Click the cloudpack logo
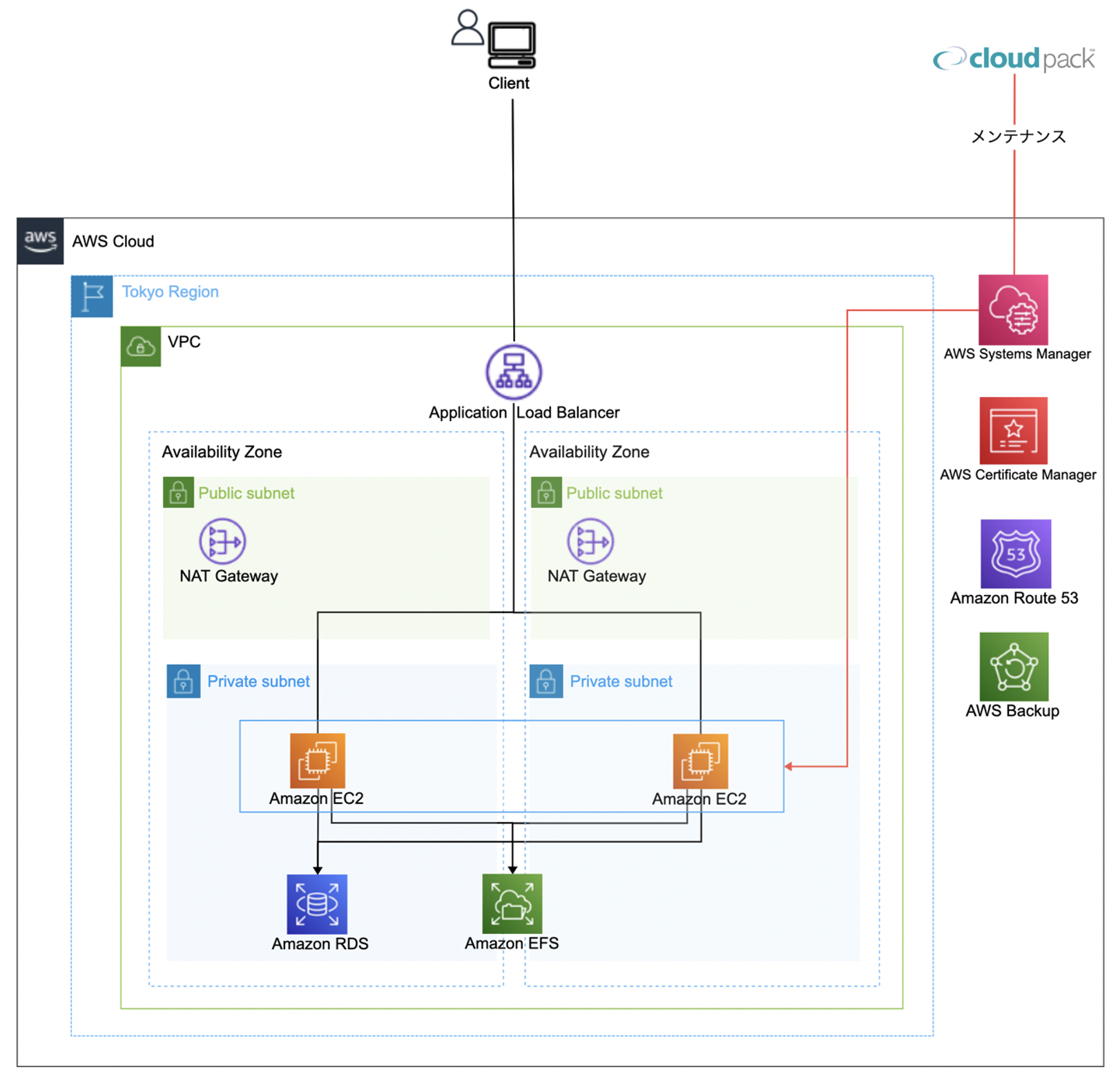Image resolution: width=1120 pixels, height=1083 pixels. coord(1013,59)
